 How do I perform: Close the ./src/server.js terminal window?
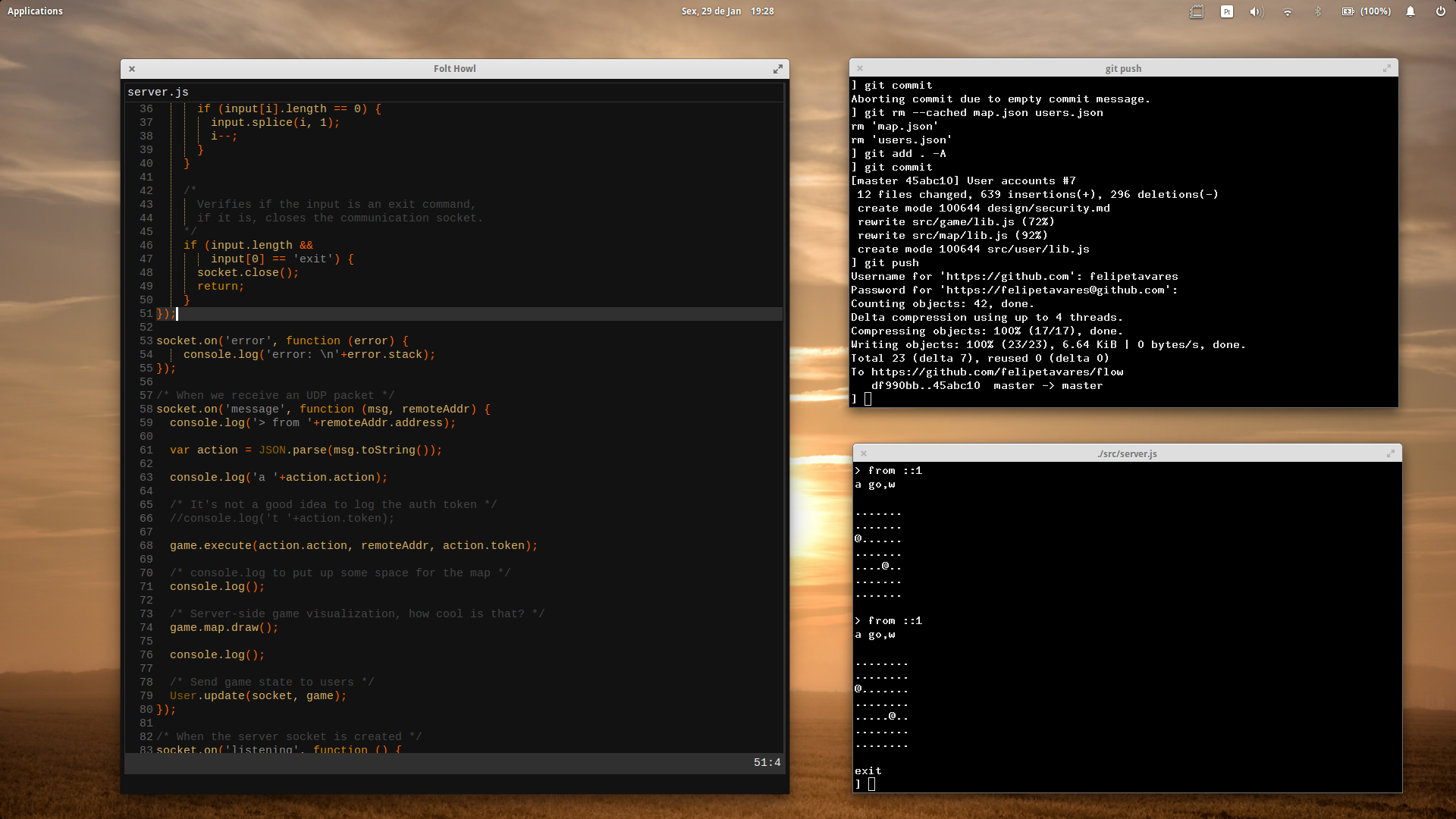[864, 453]
